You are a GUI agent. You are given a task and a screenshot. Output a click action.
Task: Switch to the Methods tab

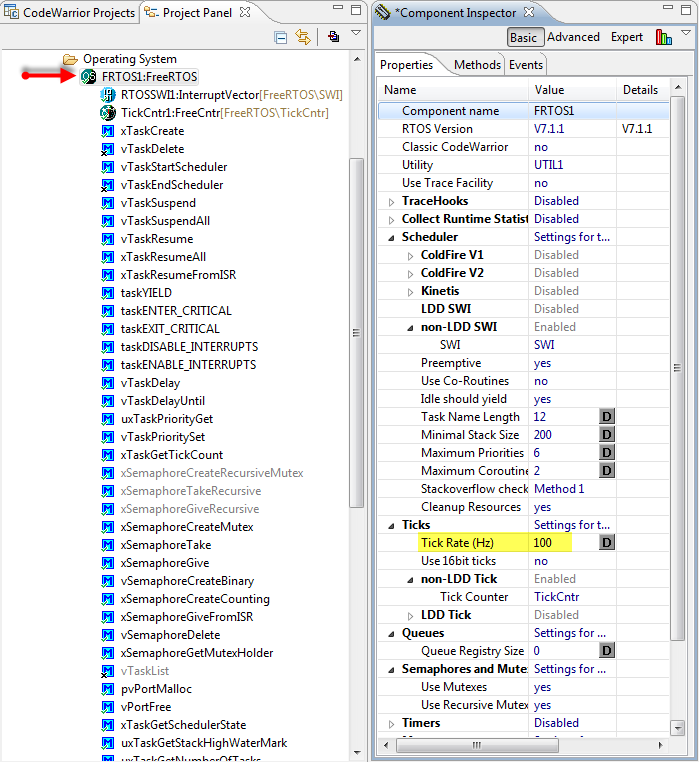(x=477, y=65)
